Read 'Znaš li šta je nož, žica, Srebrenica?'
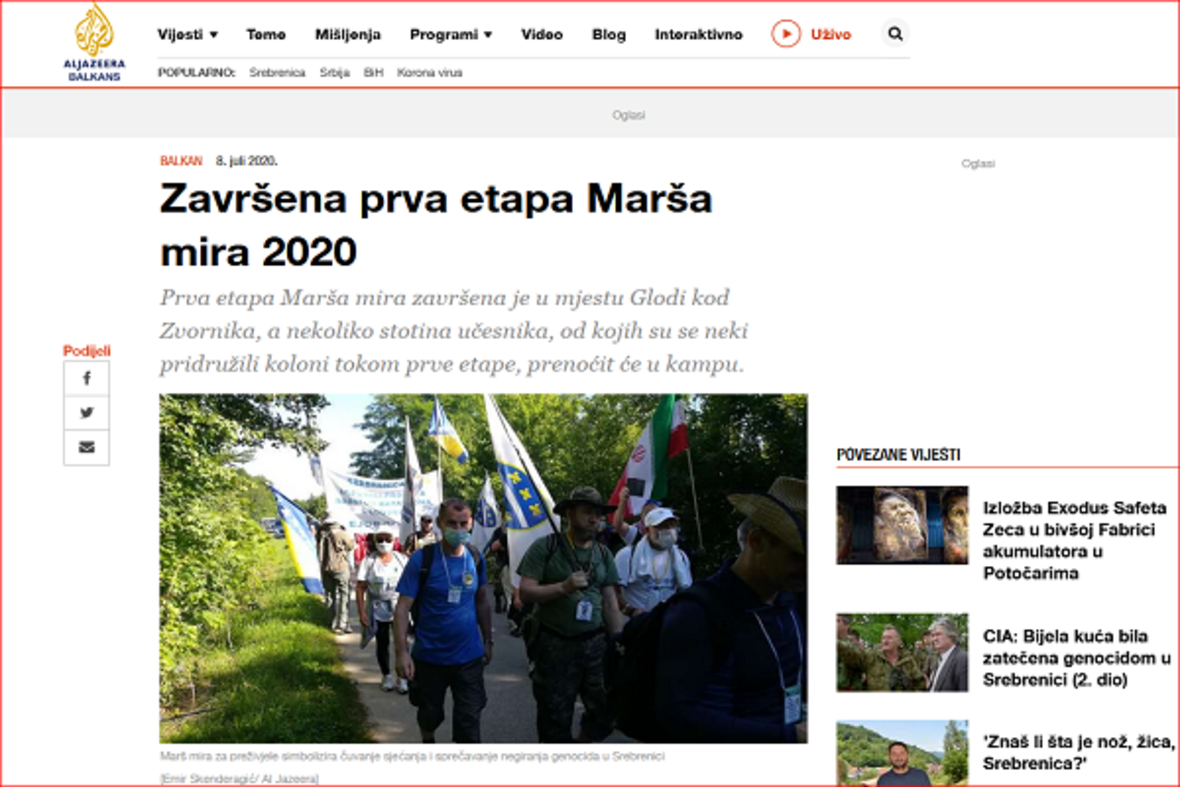The image size is (1180, 787). click(1078, 752)
